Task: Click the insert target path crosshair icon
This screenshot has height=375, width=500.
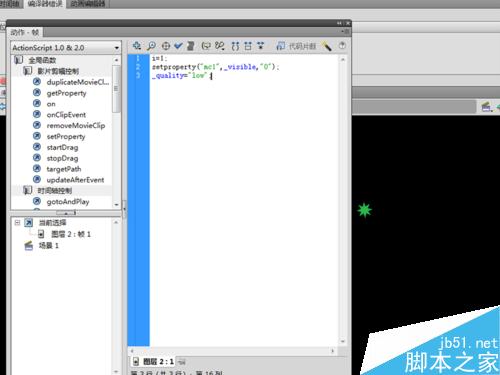Action: [166, 46]
